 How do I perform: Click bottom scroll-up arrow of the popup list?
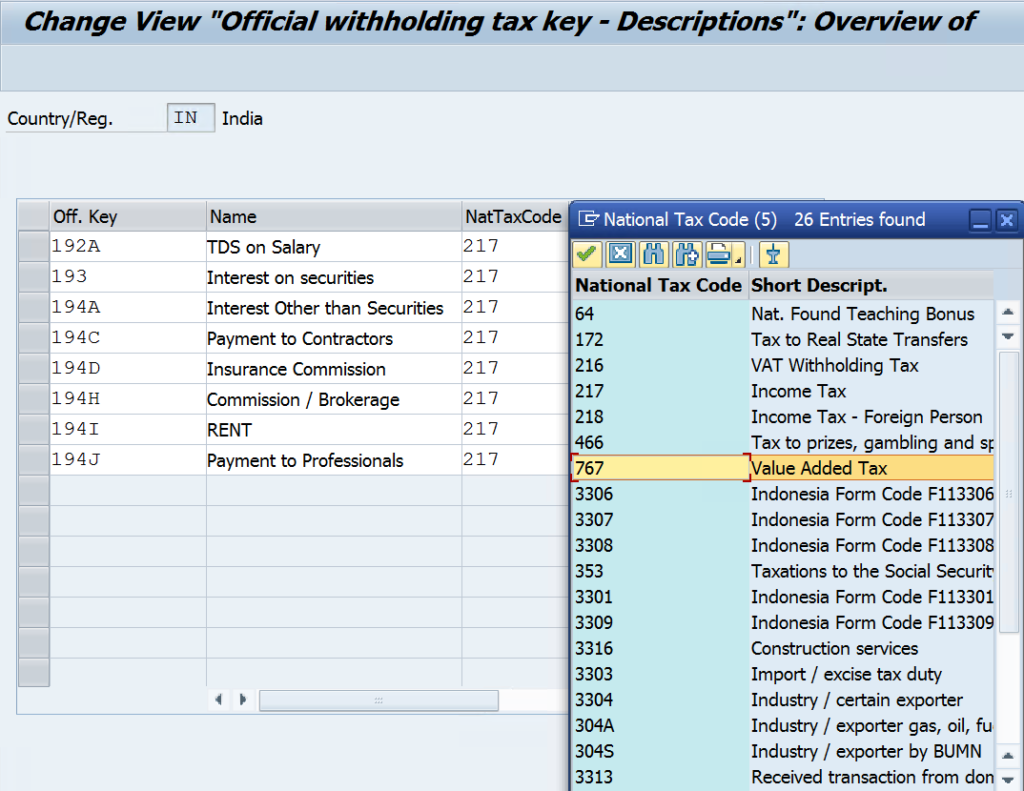1008,755
